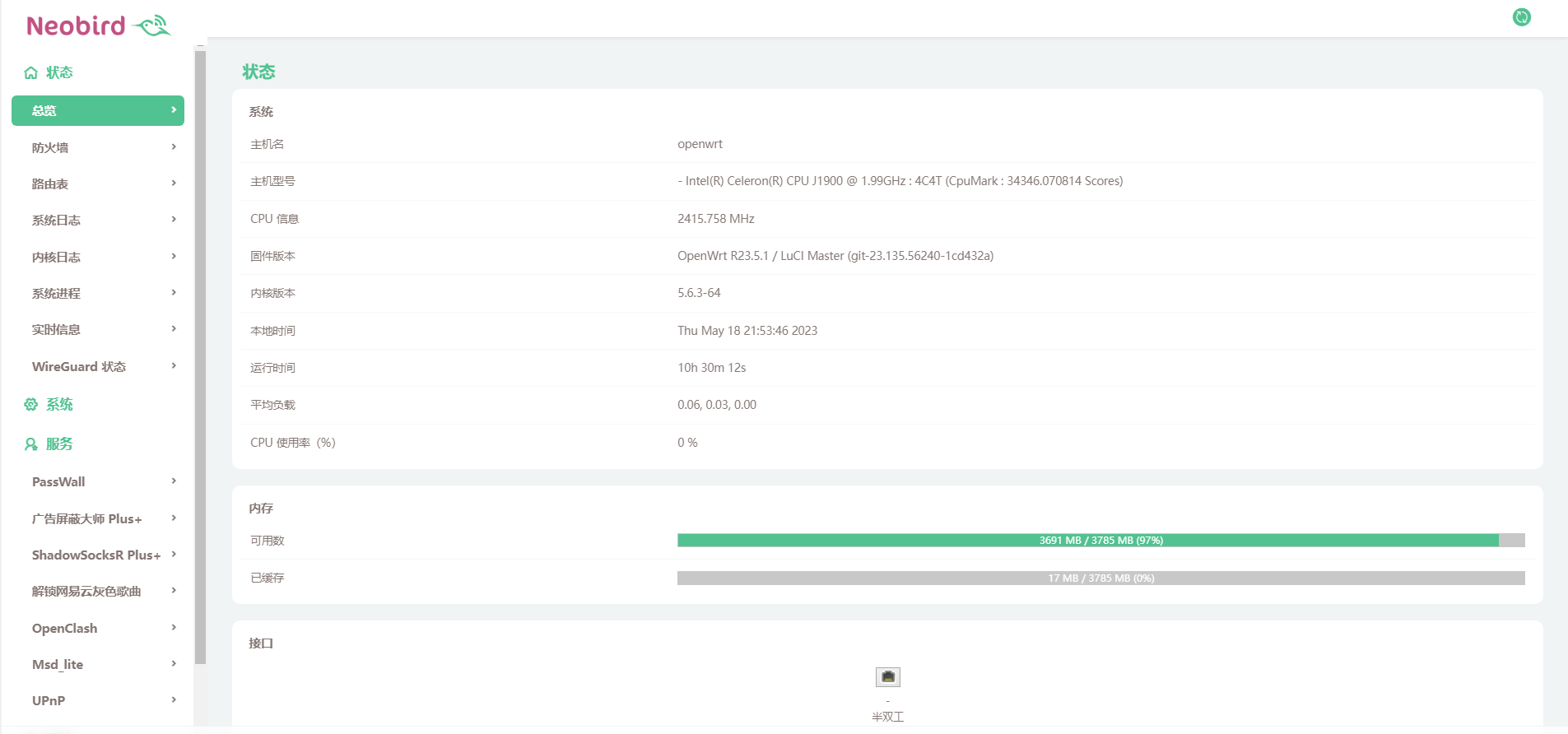Click the gear icon beside 系统
The width and height of the screenshot is (1568, 734).
31,404
